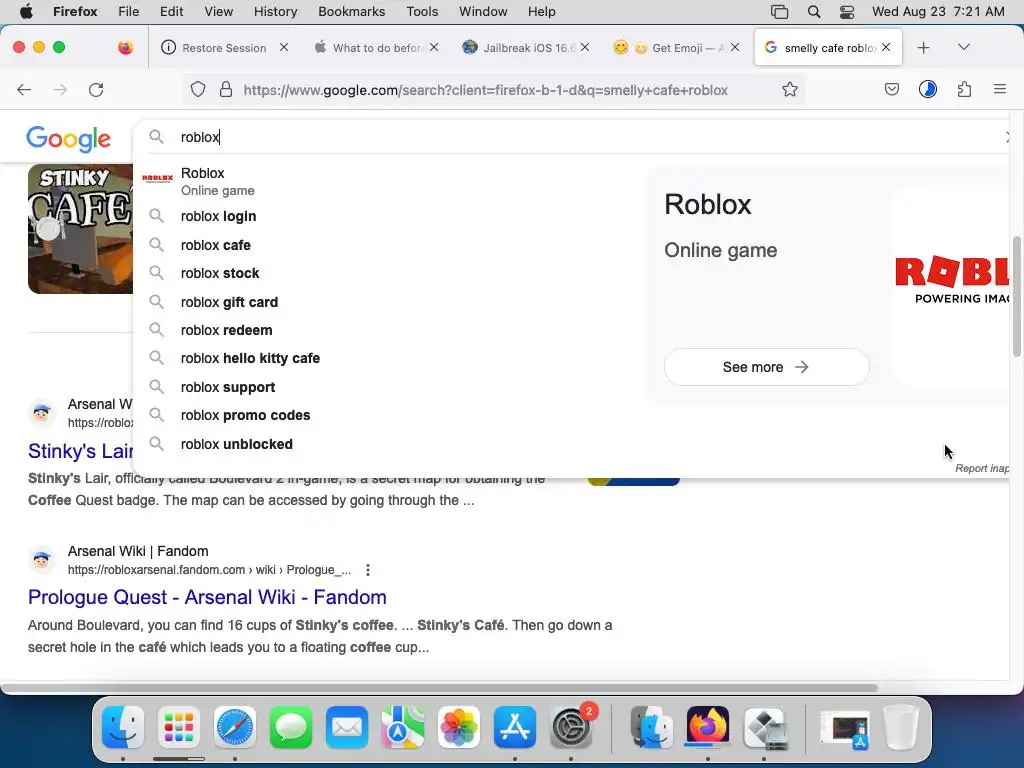The height and width of the screenshot is (768, 1024).
Task: Open App Store from the Dock
Action: click(515, 727)
